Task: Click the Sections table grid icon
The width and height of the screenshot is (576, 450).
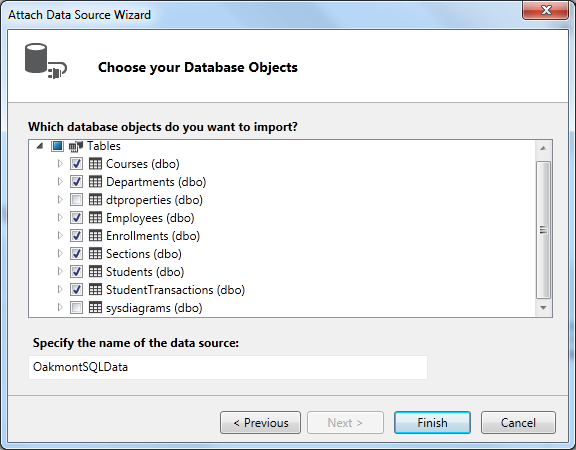Action: coord(95,253)
